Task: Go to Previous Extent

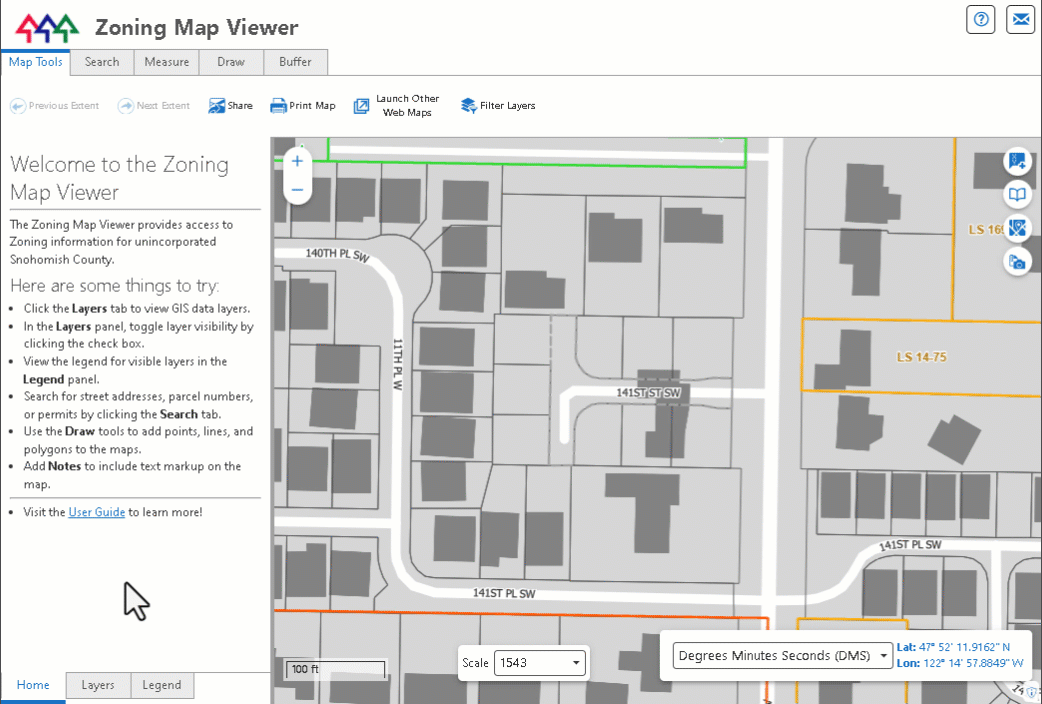Action: tap(54, 106)
